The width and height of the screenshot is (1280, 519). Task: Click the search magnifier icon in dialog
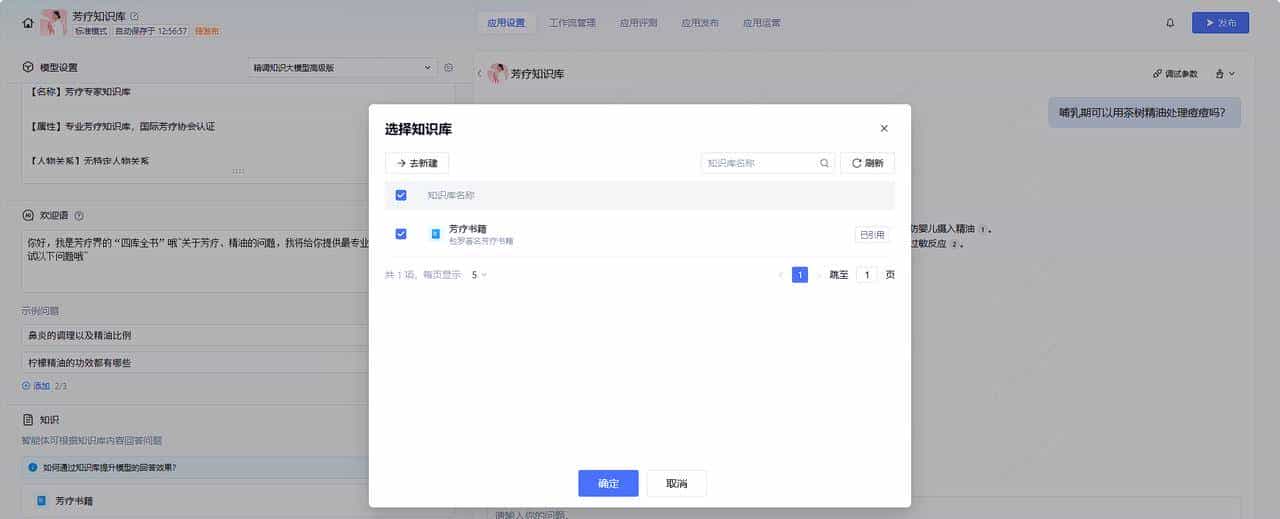pos(824,163)
